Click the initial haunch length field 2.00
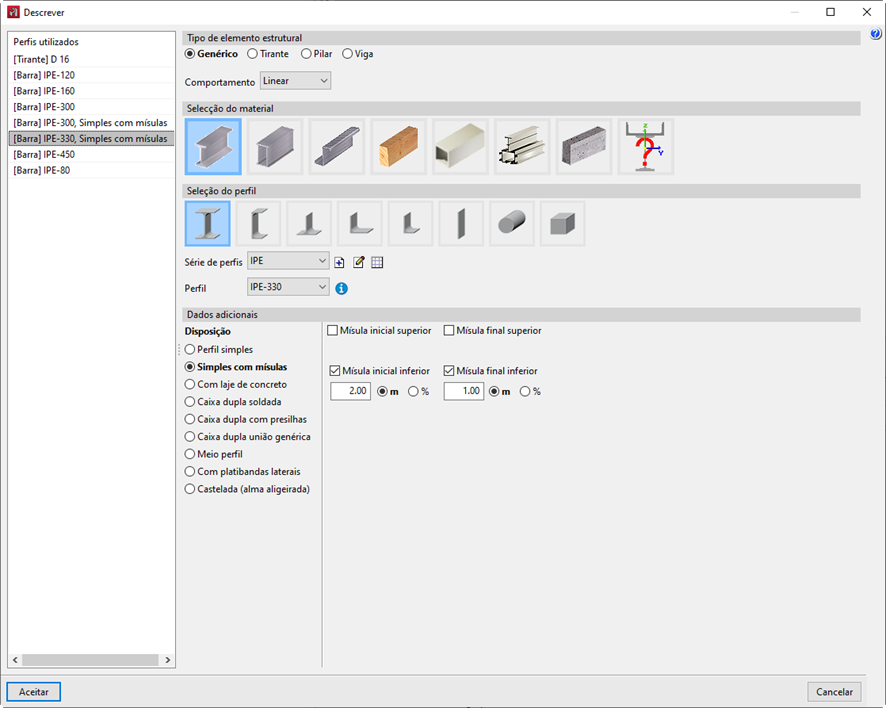Viewport: 886px width, 708px height. point(350,391)
